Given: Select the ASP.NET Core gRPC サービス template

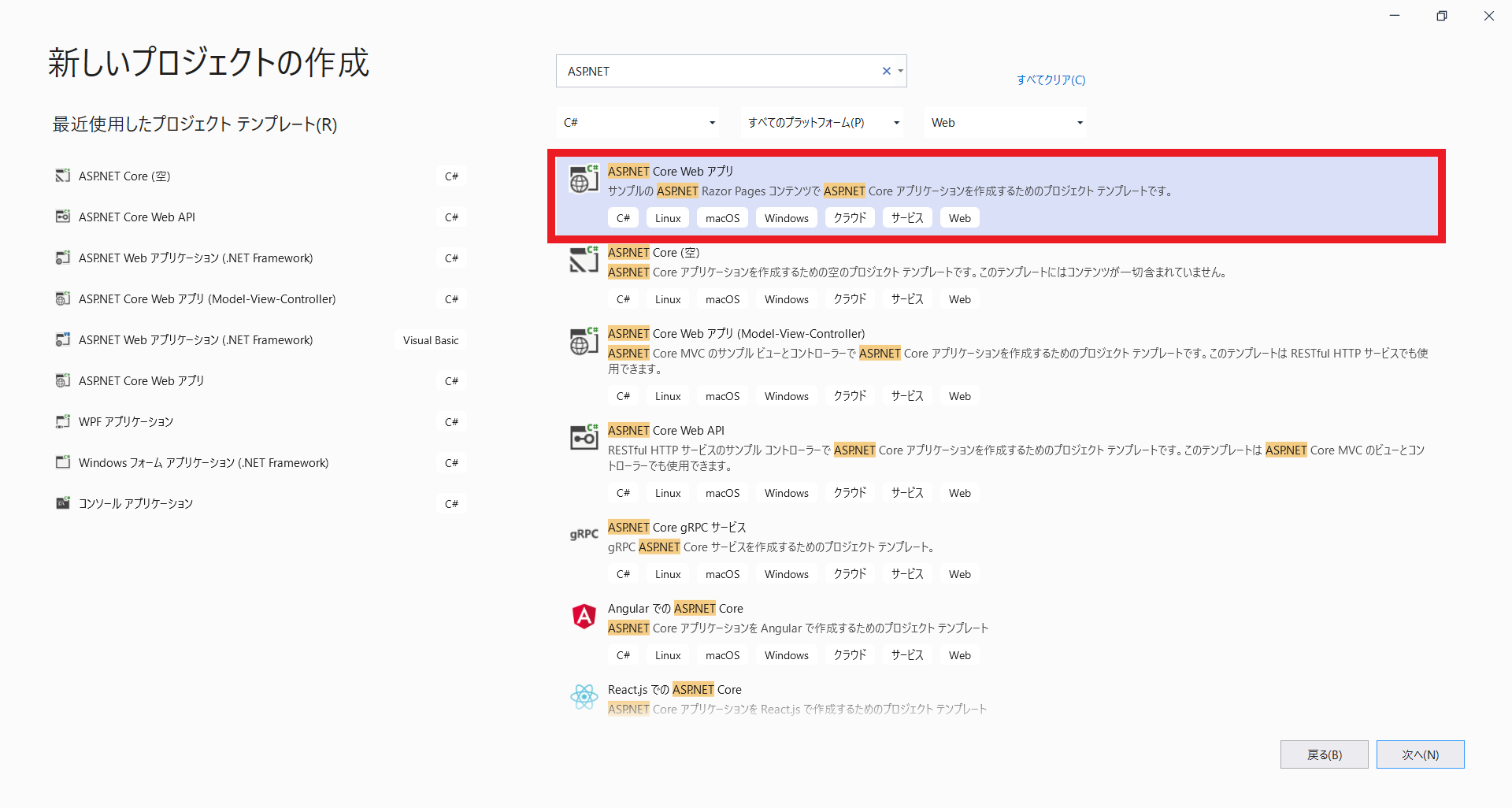Looking at the screenshot, I should (676, 527).
